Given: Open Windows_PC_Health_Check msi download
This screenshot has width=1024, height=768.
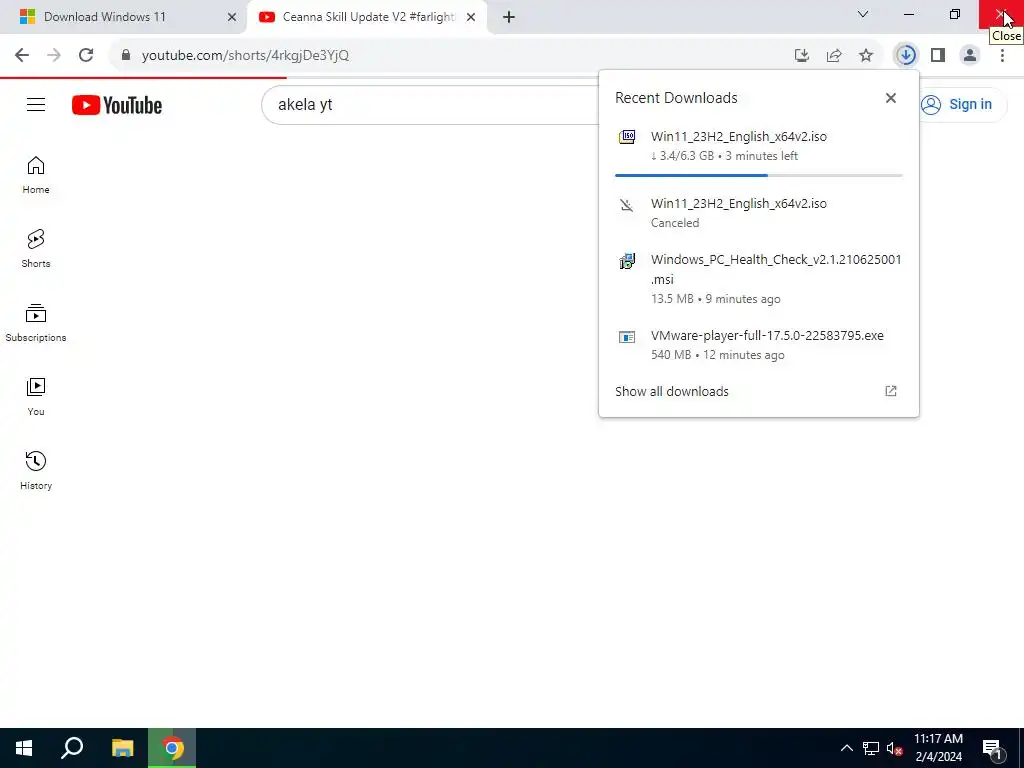Looking at the screenshot, I should [x=758, y=279].
